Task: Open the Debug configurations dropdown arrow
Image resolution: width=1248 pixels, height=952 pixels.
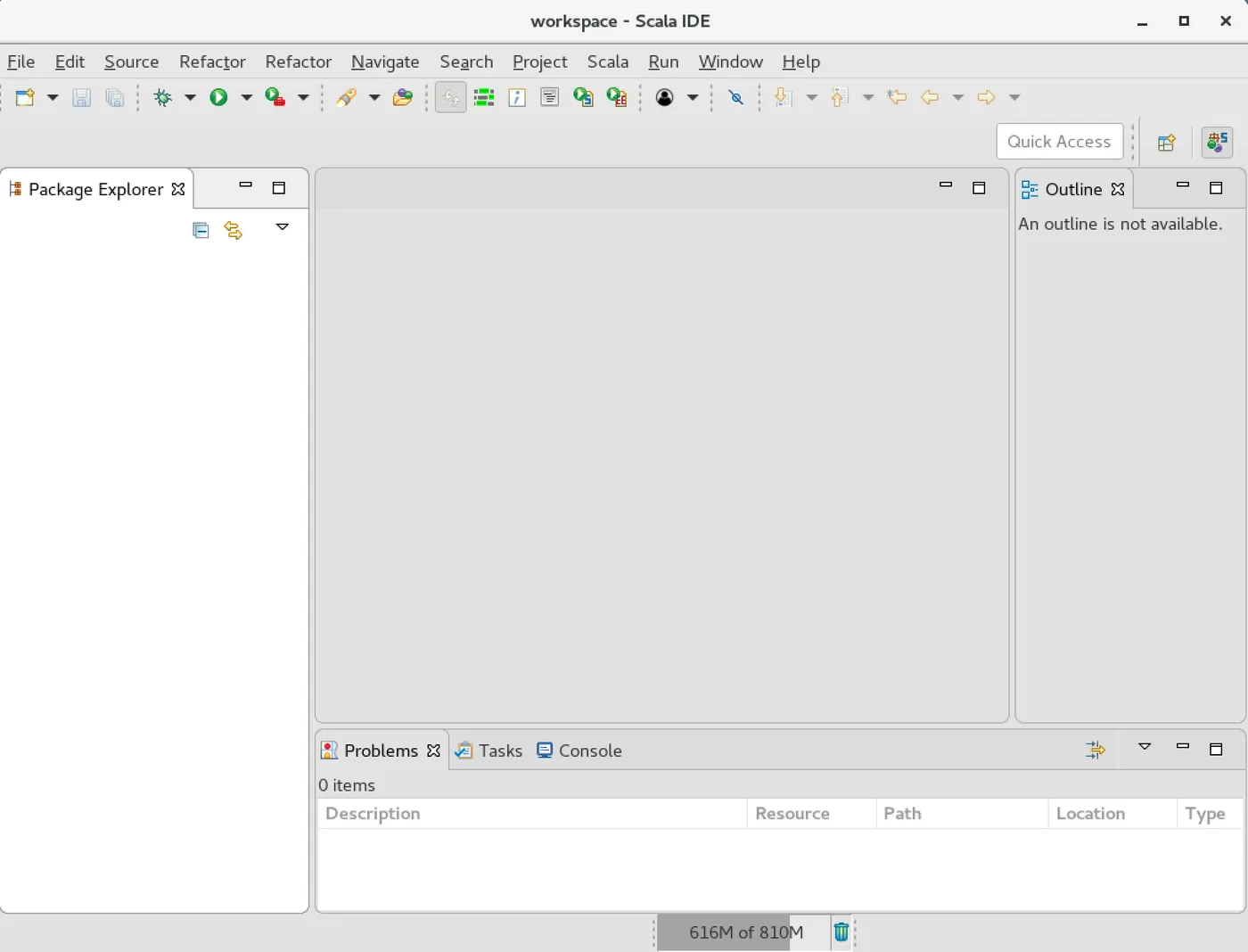Action: coord(190,97)
